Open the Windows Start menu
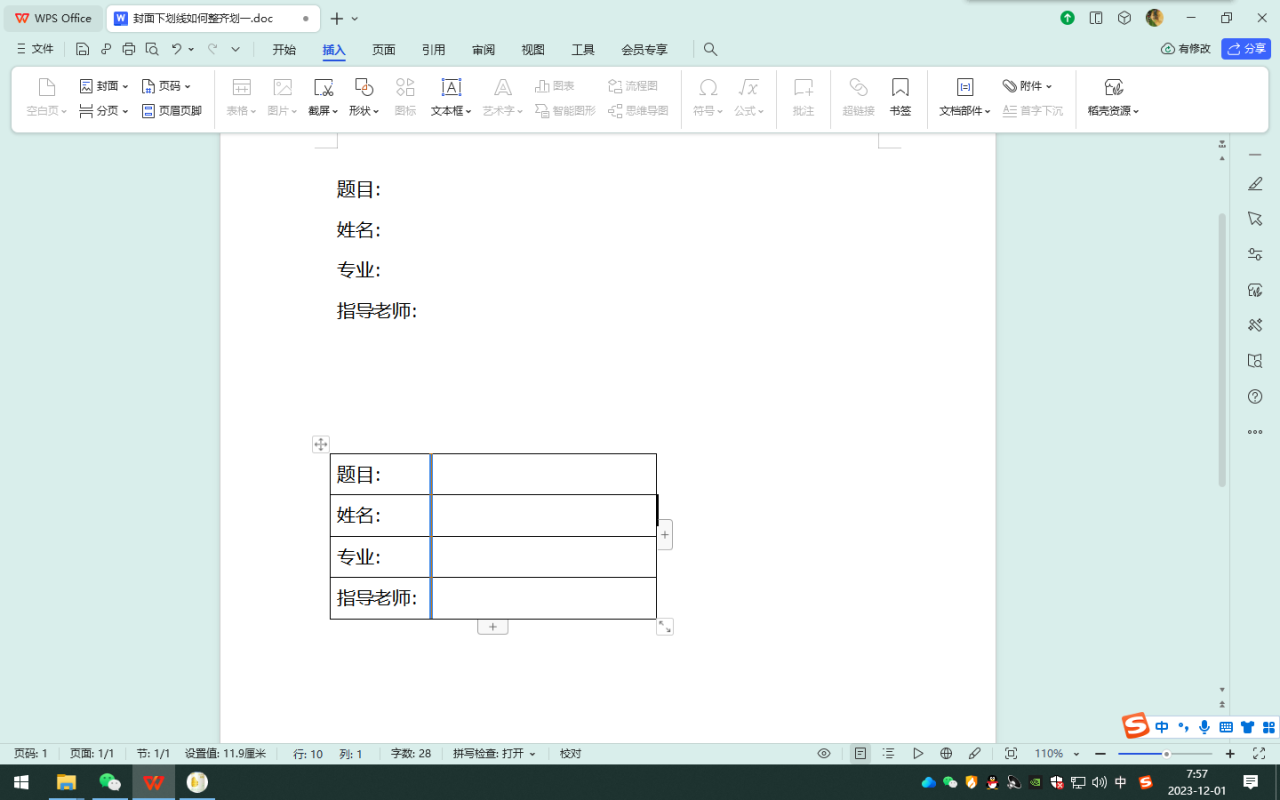 21,781
